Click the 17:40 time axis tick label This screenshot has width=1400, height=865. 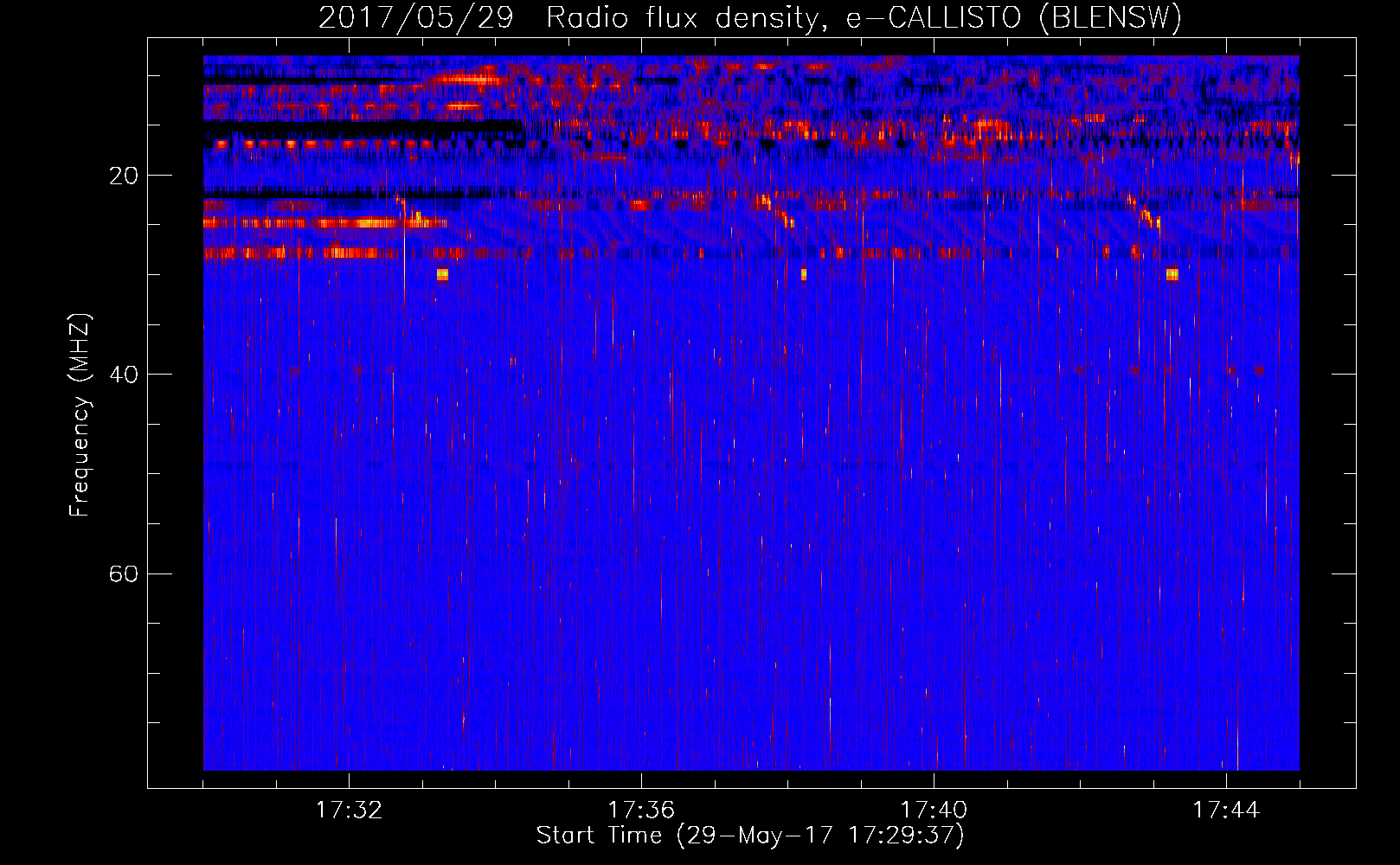pos(934,811)
